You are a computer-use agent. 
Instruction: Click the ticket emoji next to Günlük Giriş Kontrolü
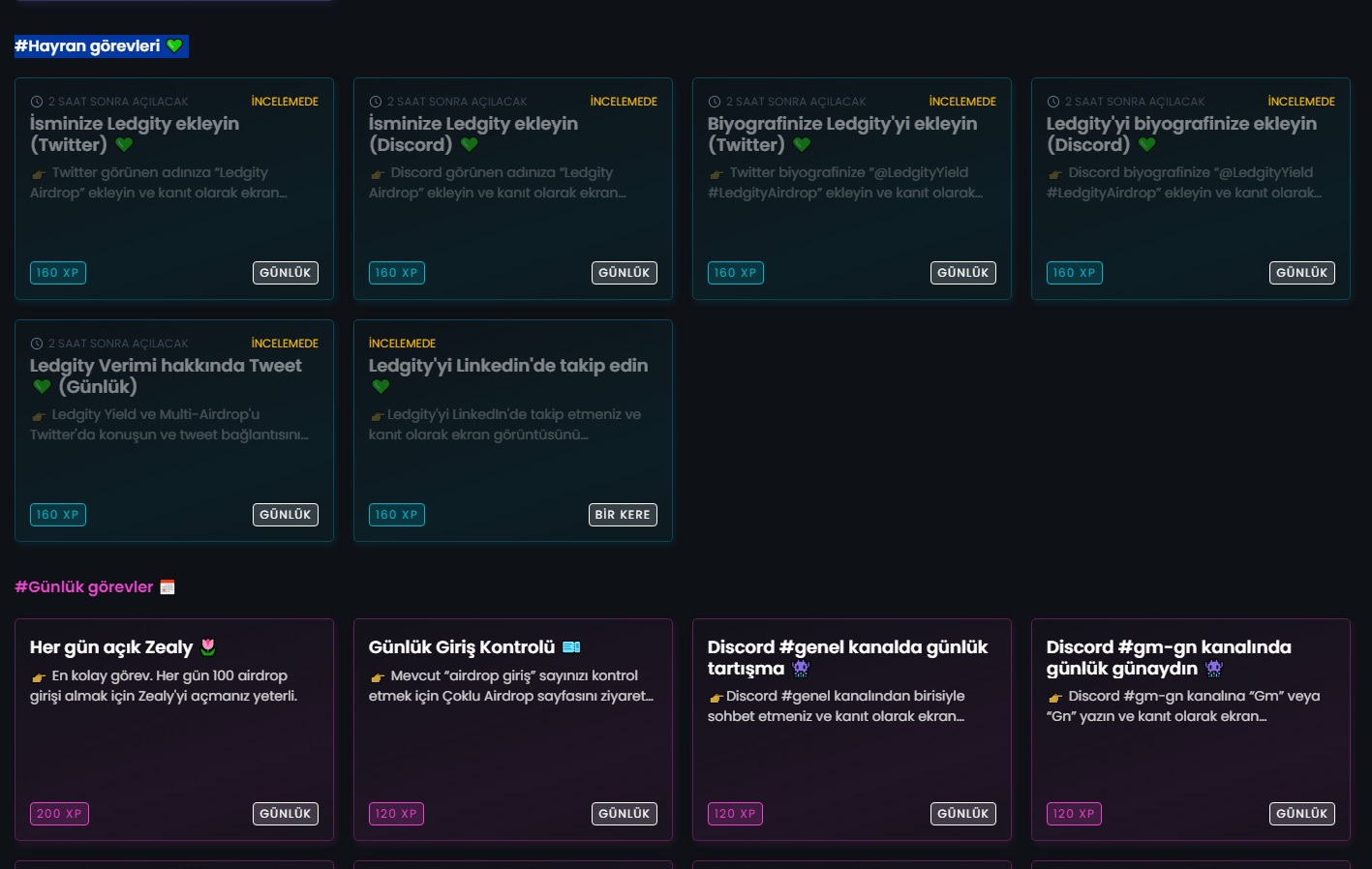point(571,647)
